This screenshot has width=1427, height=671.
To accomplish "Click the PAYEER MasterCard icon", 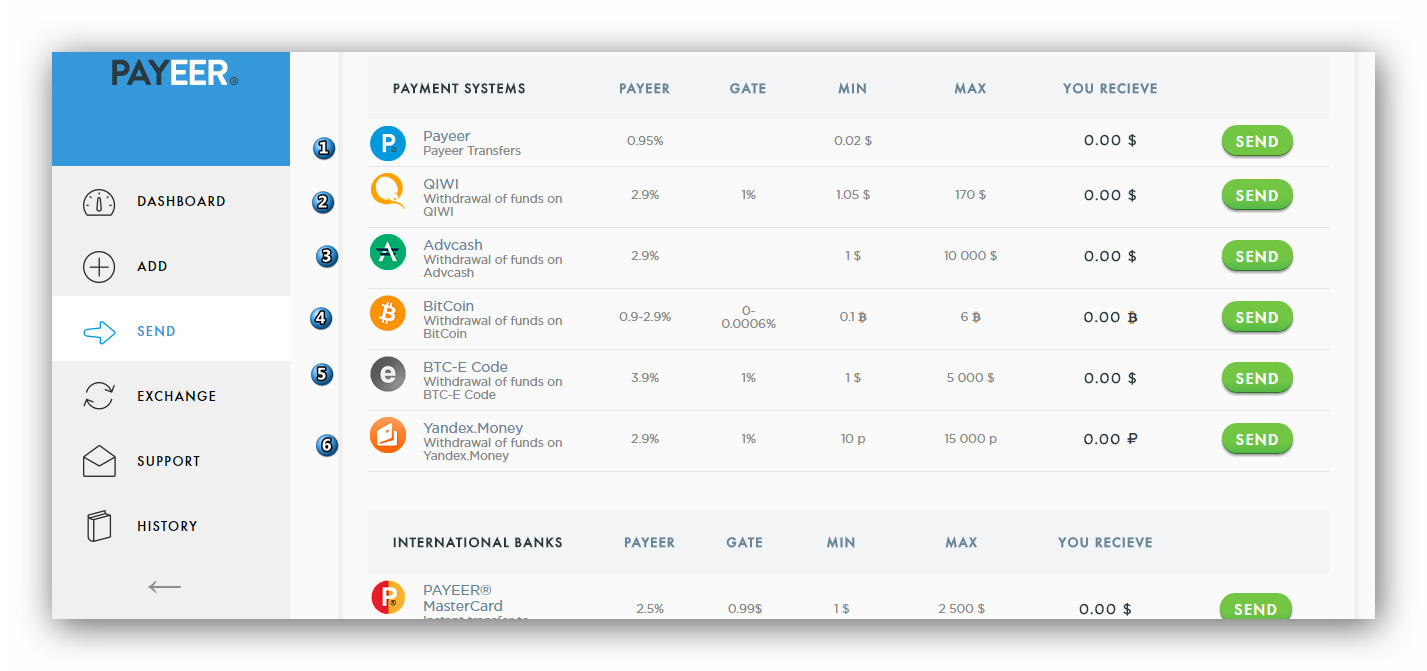I will pos(388,598).
